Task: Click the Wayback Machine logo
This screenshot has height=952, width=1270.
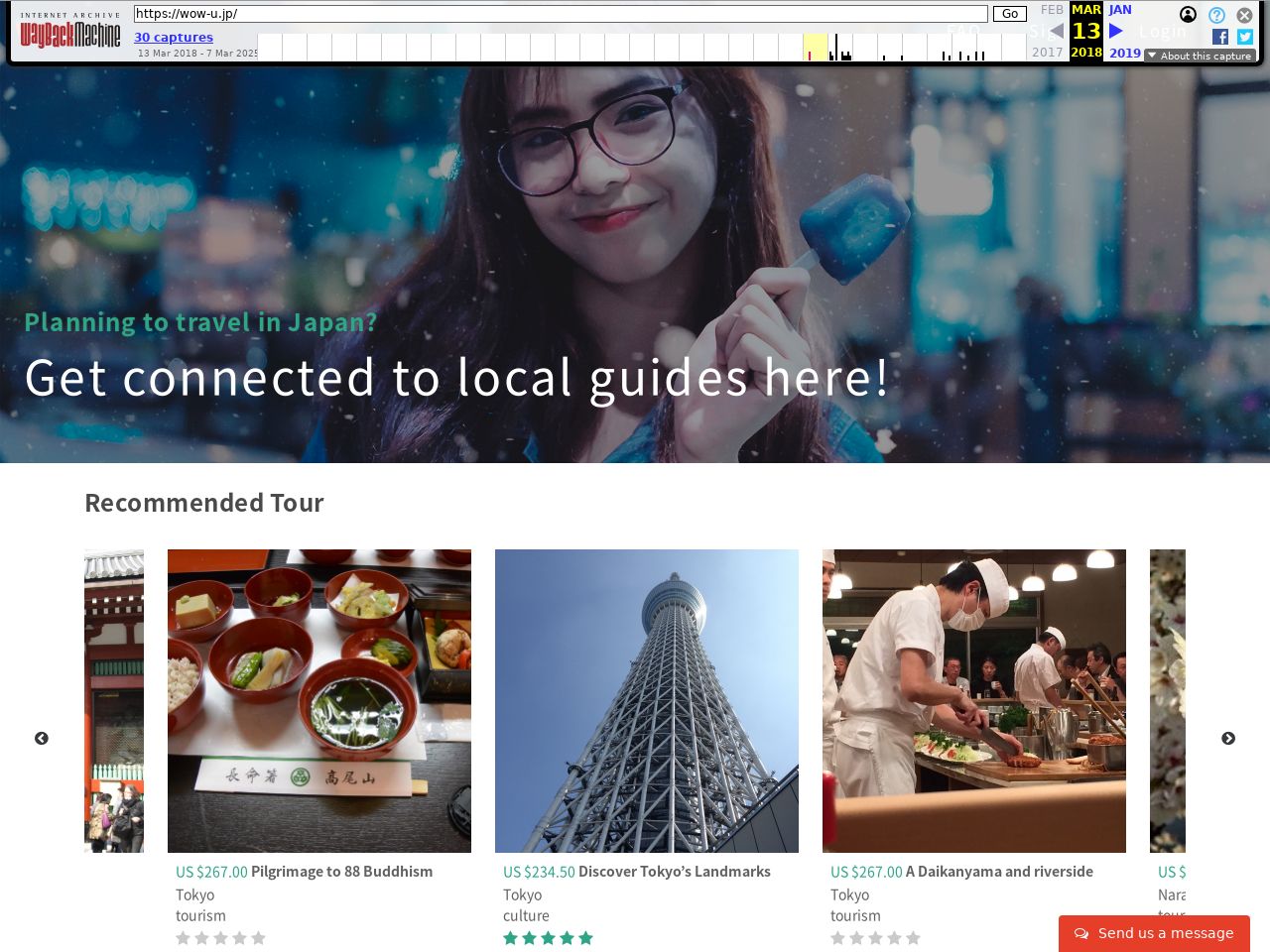Action: pos(69,34)
